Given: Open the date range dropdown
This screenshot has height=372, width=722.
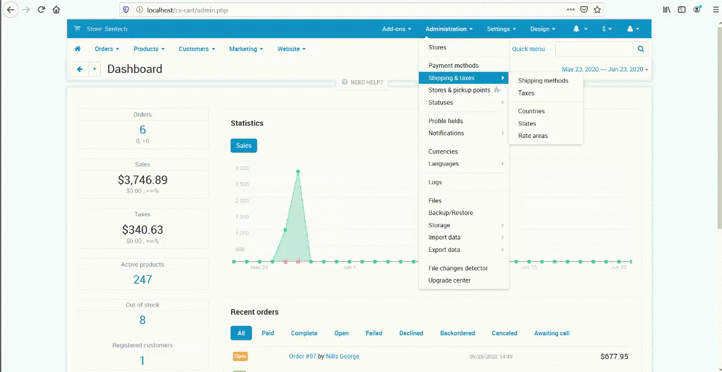Looking at the screenshot, I should point(605,70).
